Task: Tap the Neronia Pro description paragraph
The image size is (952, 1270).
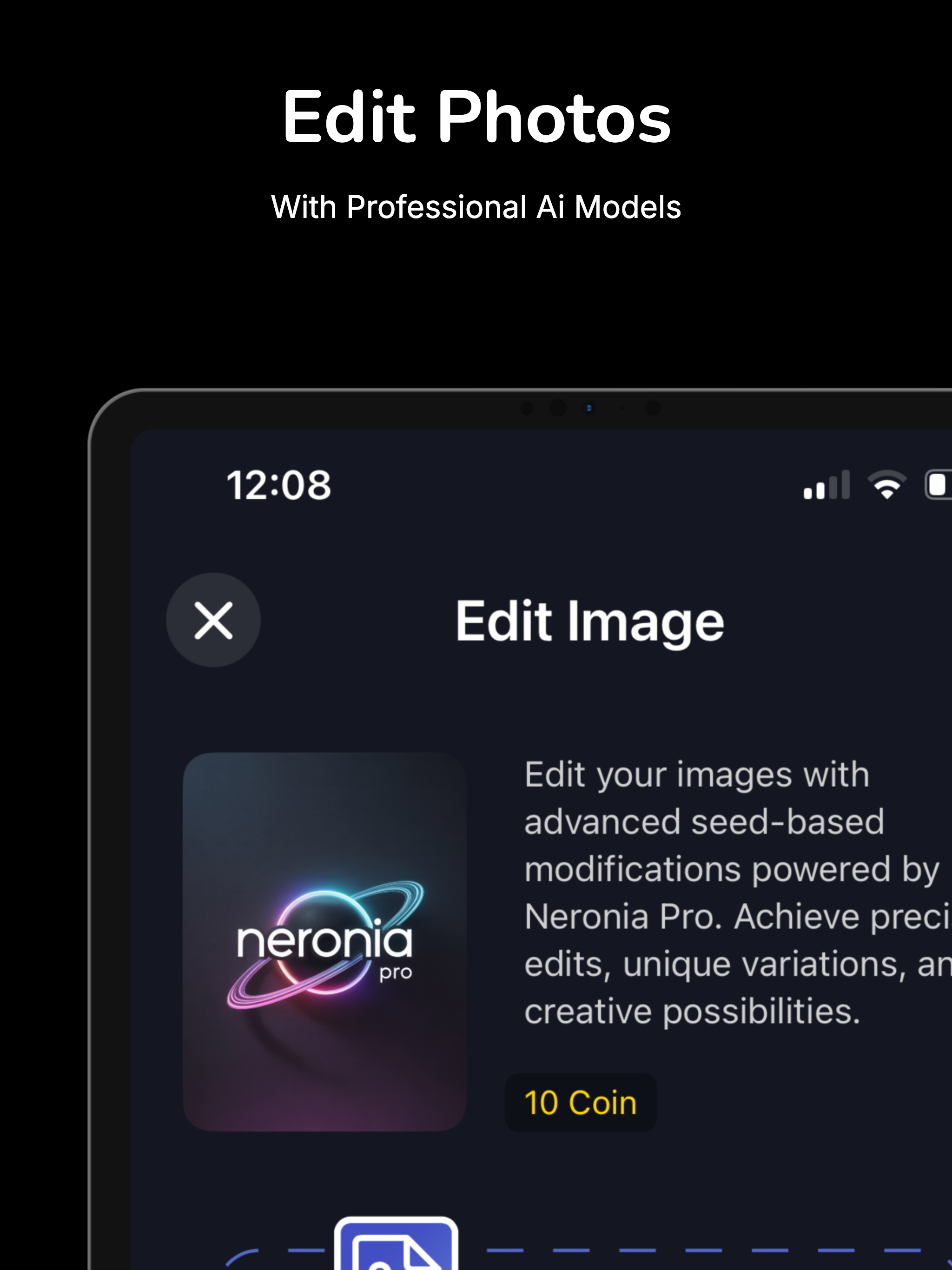Action: [x=738, y=893]
